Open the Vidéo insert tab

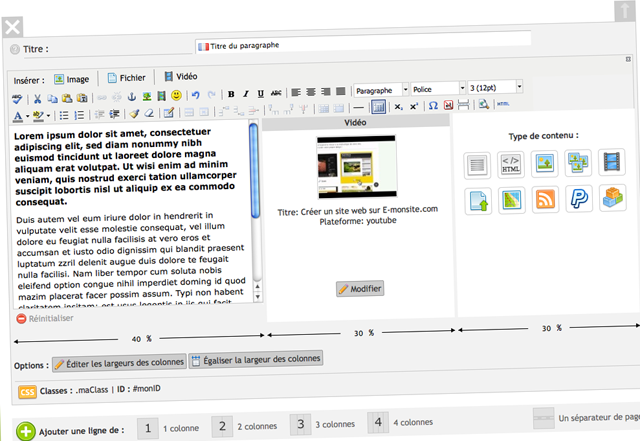(x=180, y=76)
